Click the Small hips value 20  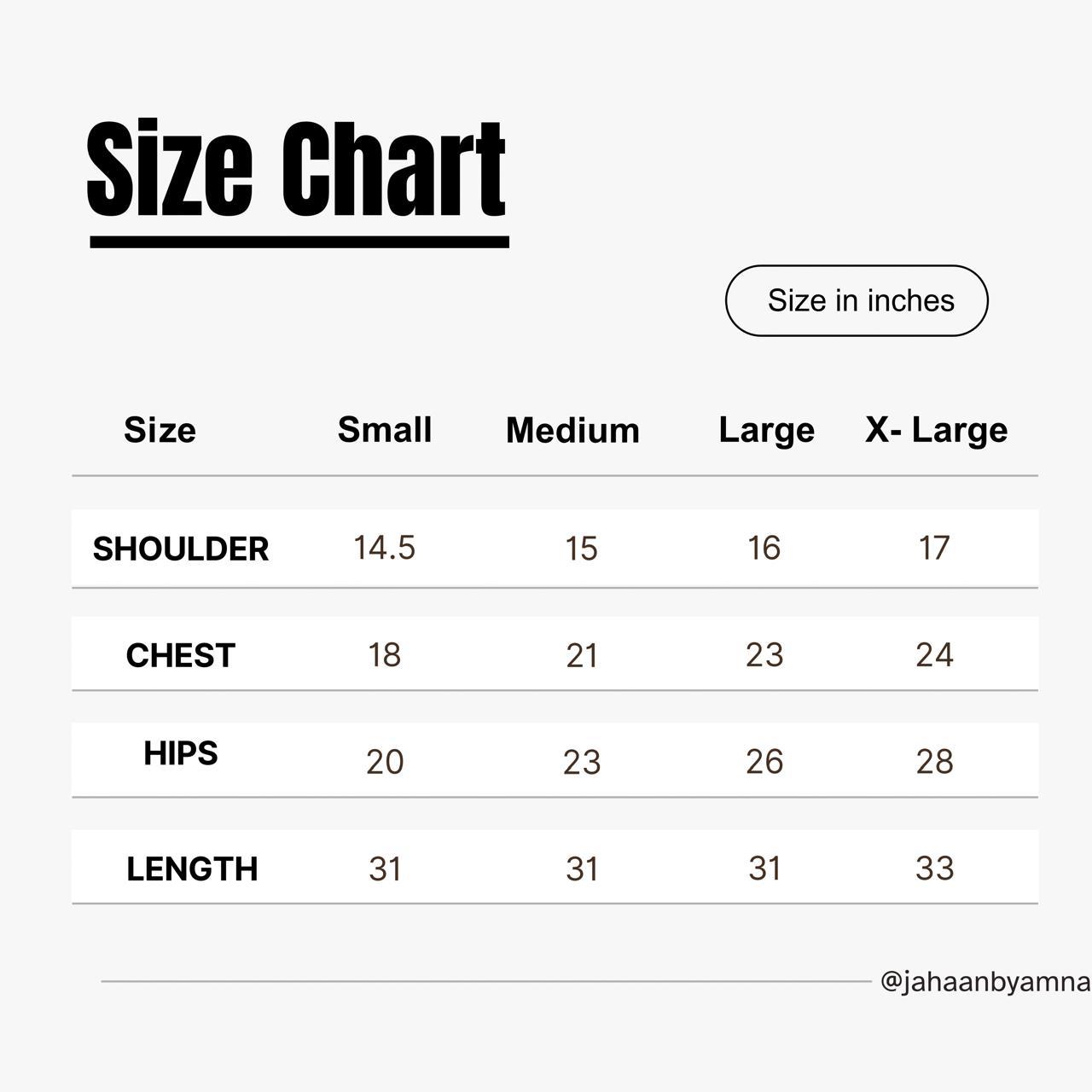[x=385, y=761]
